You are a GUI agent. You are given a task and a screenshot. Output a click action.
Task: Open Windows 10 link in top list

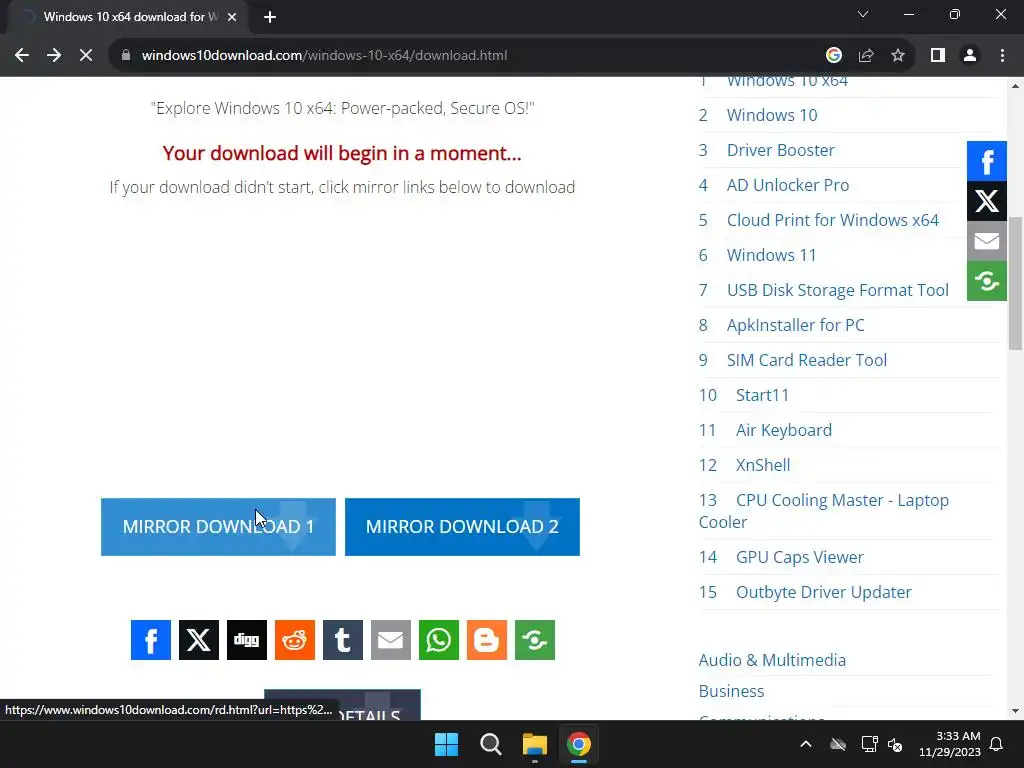pos(772,115)
